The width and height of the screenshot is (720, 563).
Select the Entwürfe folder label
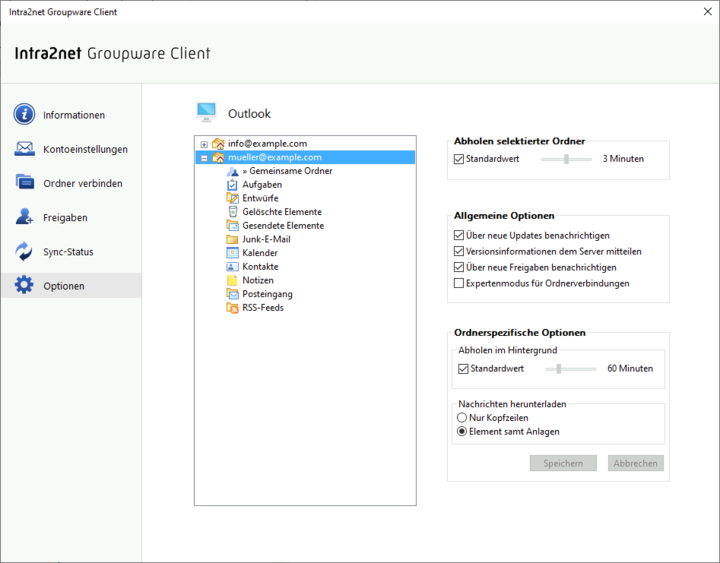pyautogui.click(x=260, y=198)
